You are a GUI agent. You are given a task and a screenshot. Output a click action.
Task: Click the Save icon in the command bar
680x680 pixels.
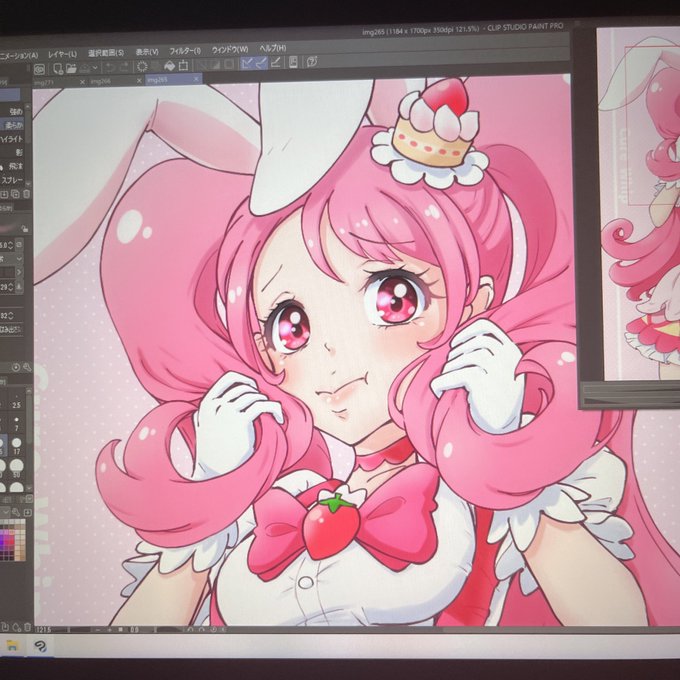coord(85,68)
